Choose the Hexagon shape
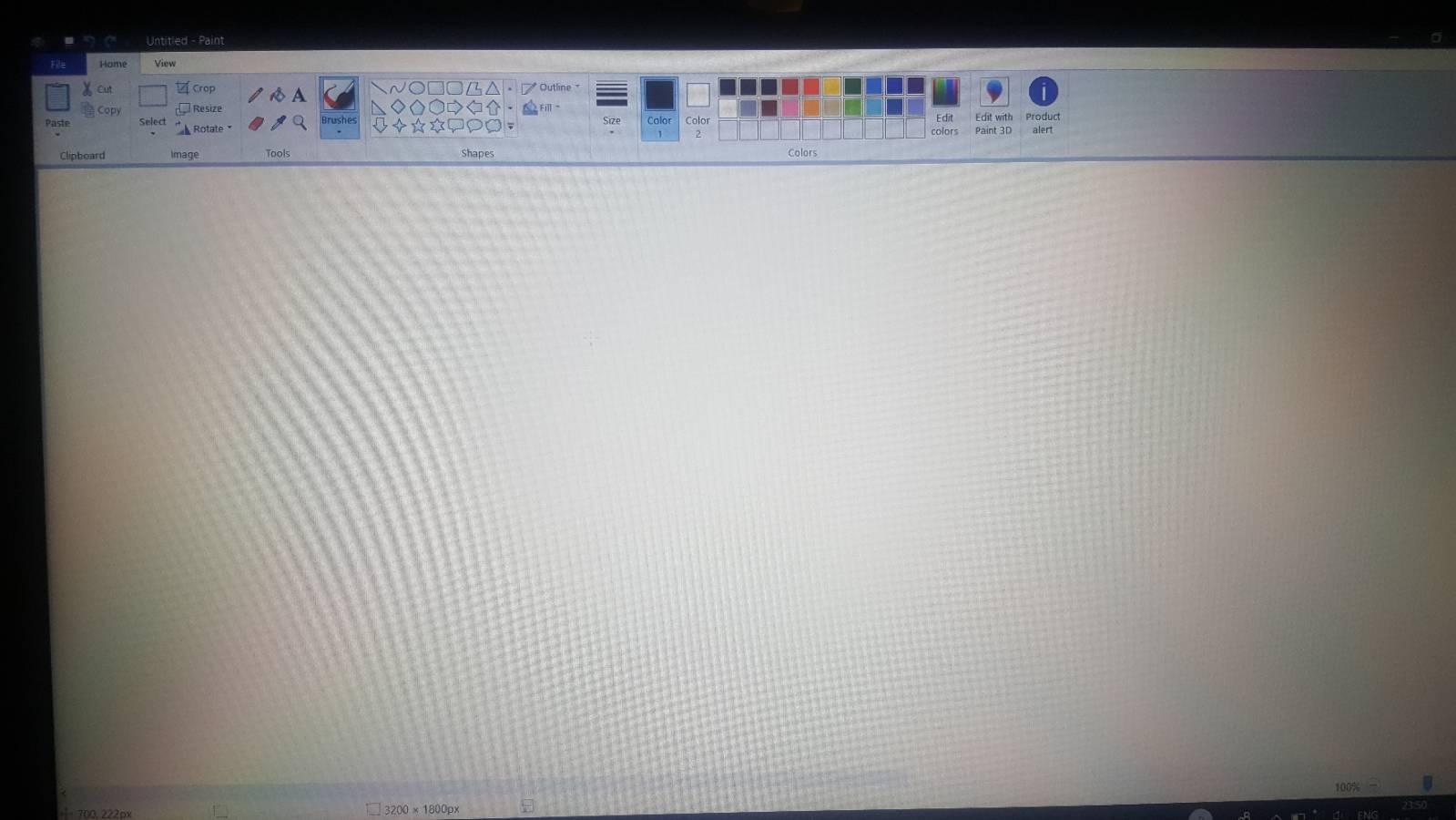This screenshot has width=1456, height=820. click(436, 108)
